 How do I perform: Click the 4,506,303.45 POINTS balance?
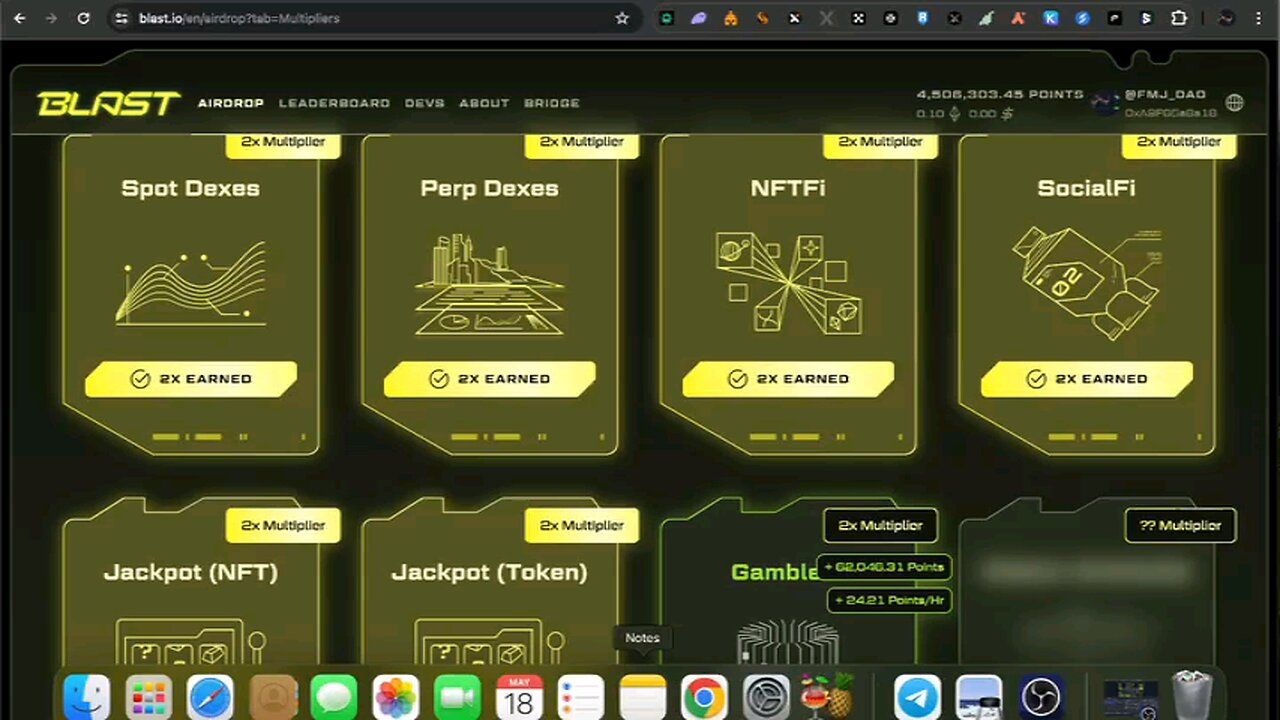click(1000, 94)
